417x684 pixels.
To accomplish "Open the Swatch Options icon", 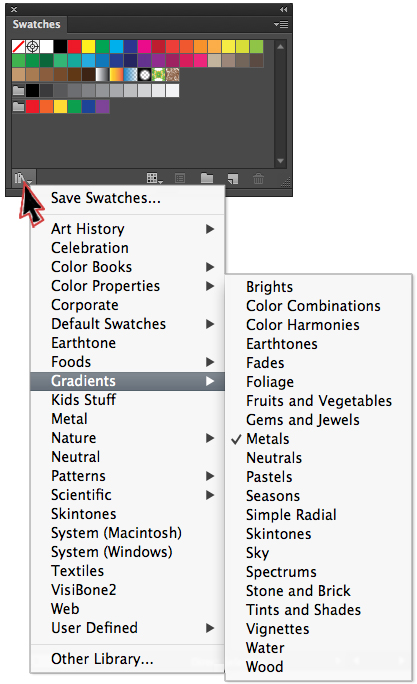I will 180,178.
